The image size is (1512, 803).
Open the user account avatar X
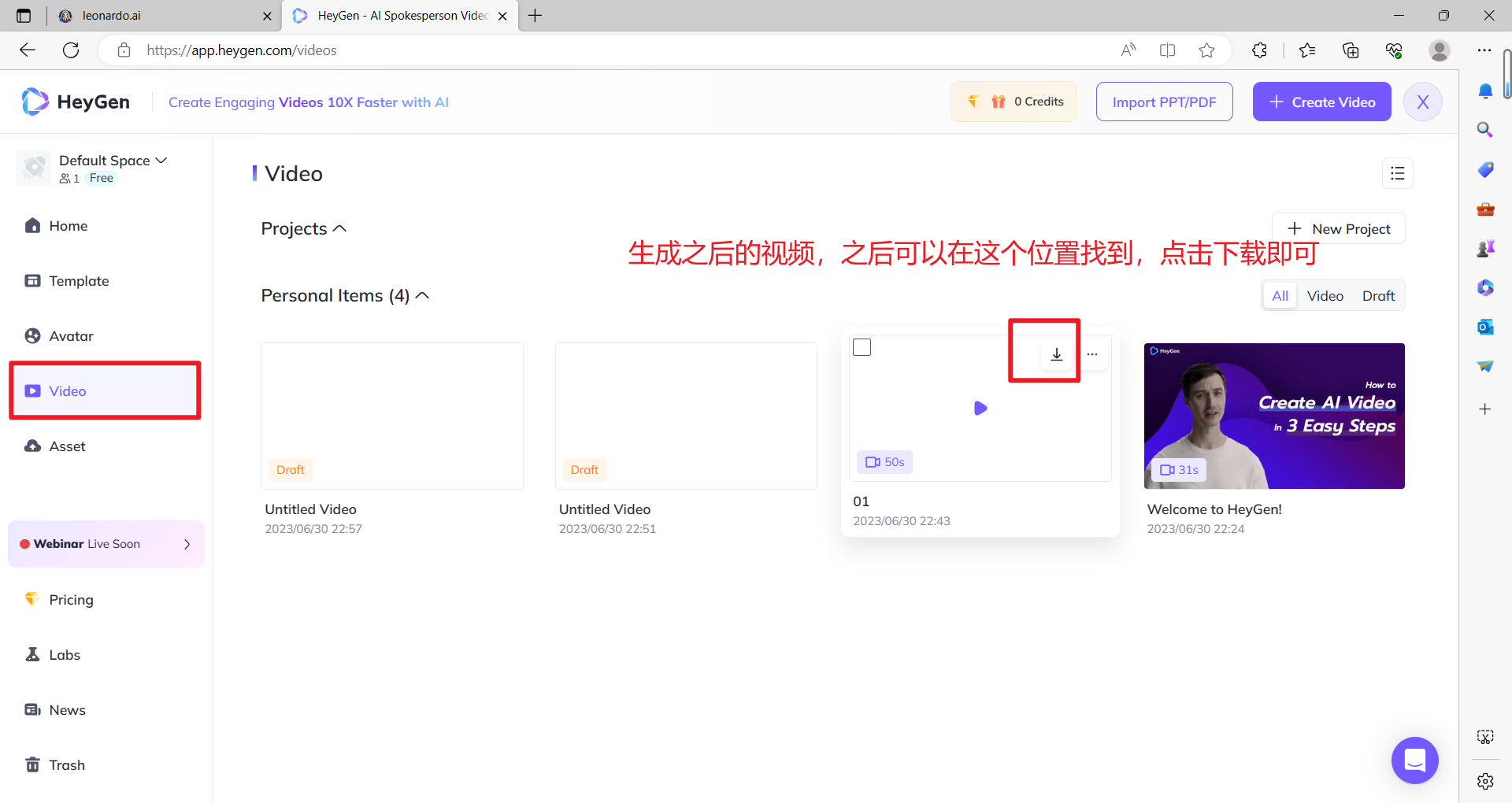pos(1423,102)
